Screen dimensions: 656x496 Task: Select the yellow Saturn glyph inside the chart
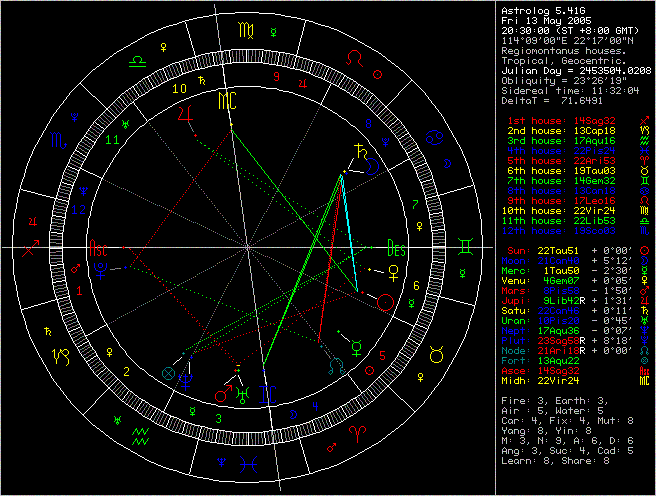click(x=357, y=154)
